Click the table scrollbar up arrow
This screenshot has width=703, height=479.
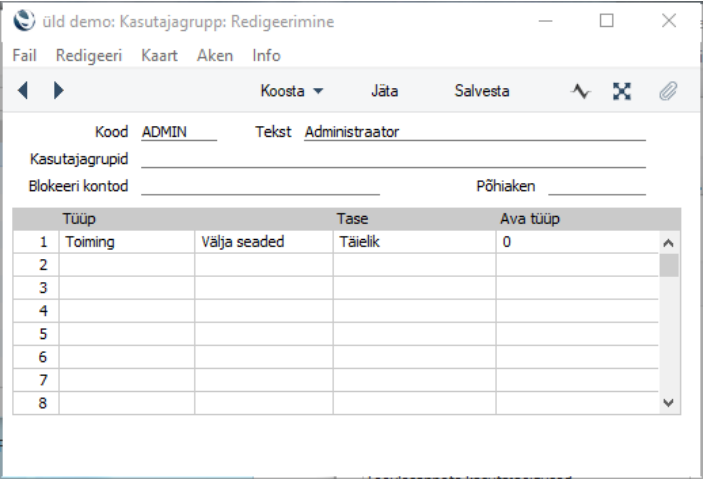[668, 243]
